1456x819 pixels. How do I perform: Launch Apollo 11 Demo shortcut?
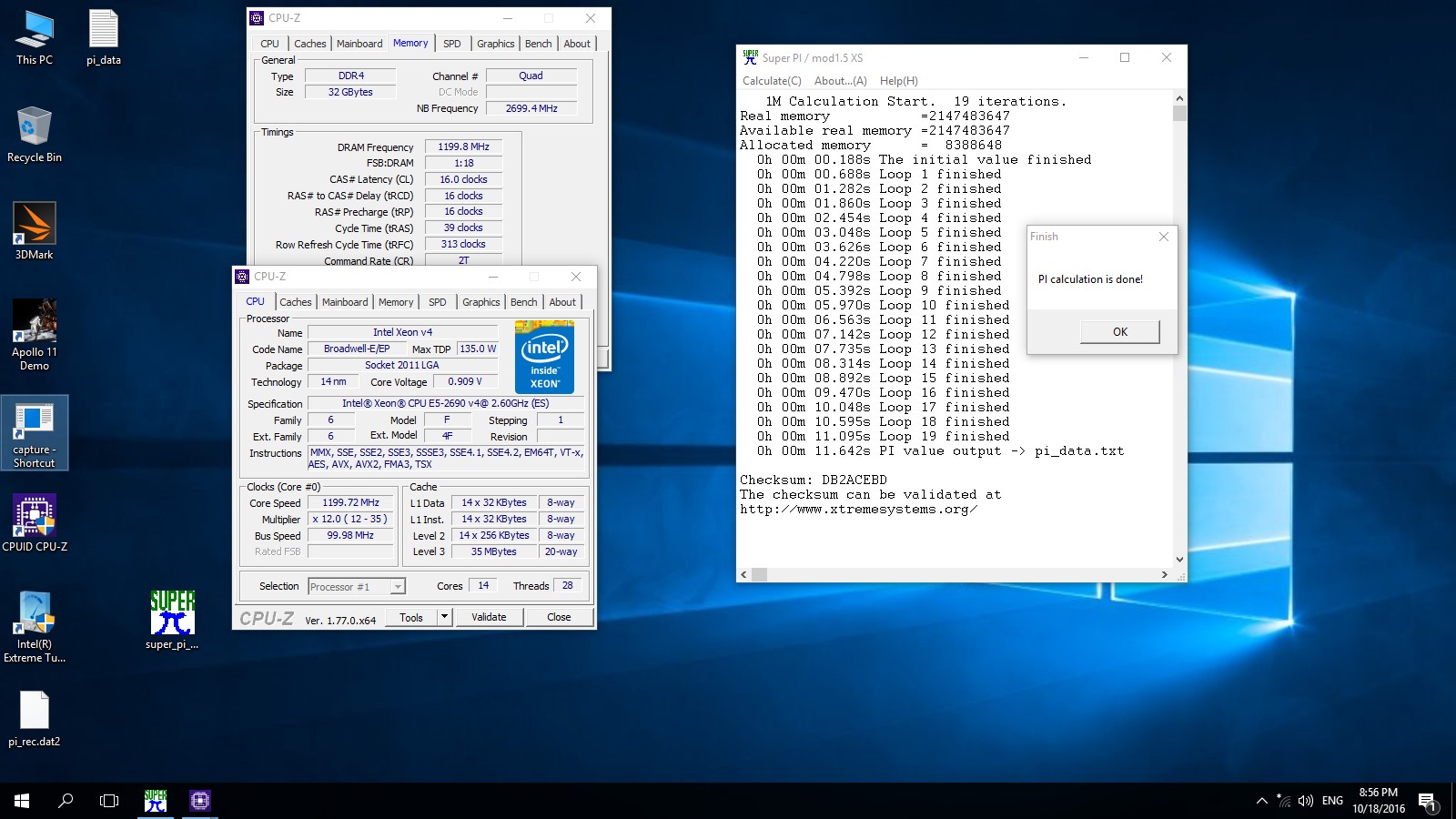click(x=35, y=335)
